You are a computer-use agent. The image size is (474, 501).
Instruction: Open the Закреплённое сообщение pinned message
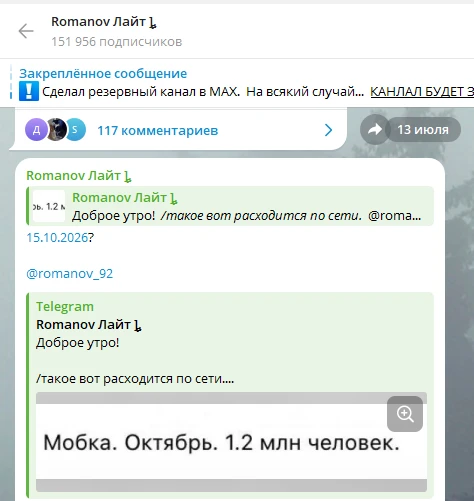(x=103, y=73)
